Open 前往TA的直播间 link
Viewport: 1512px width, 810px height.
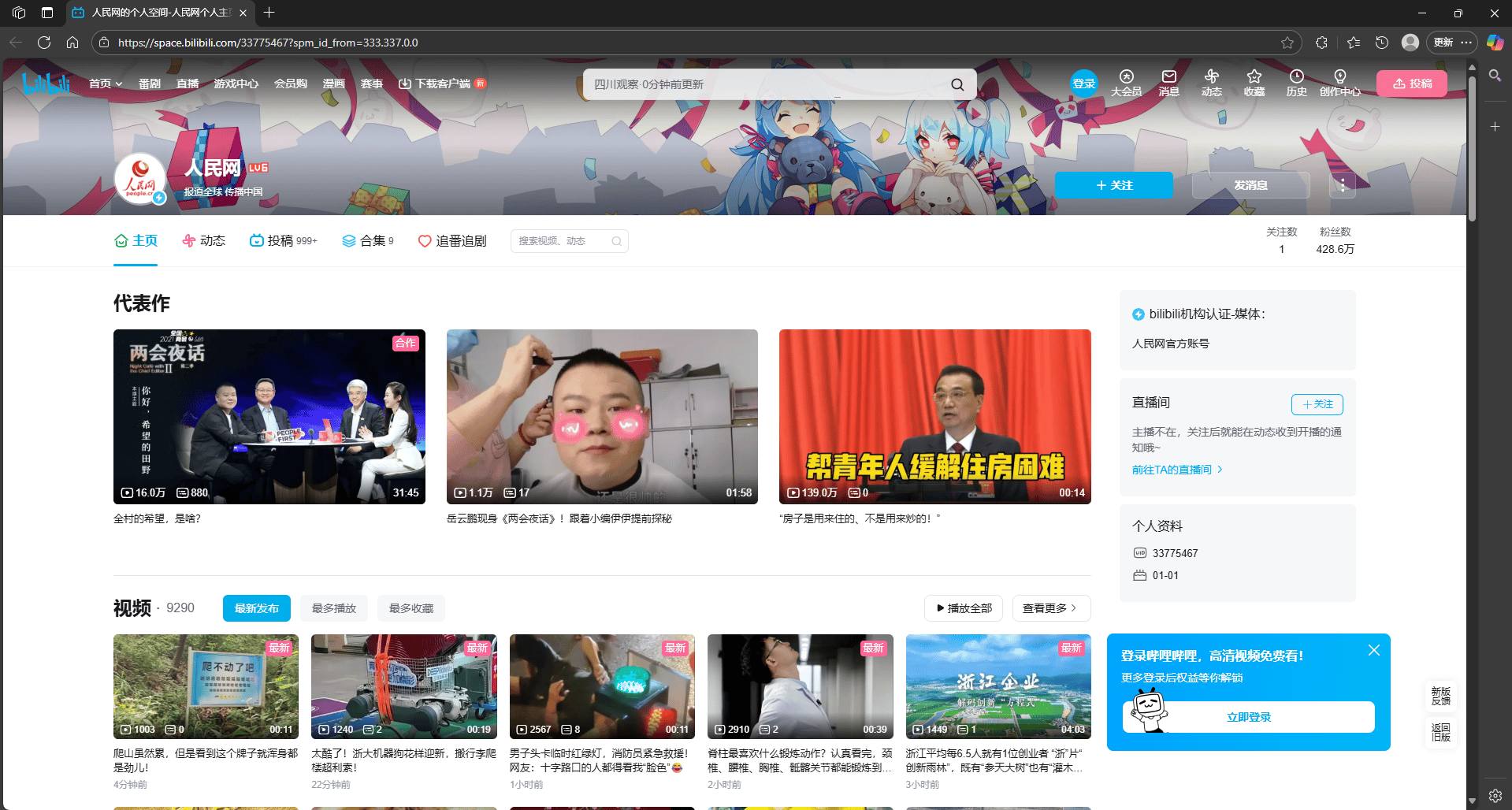1177,470
